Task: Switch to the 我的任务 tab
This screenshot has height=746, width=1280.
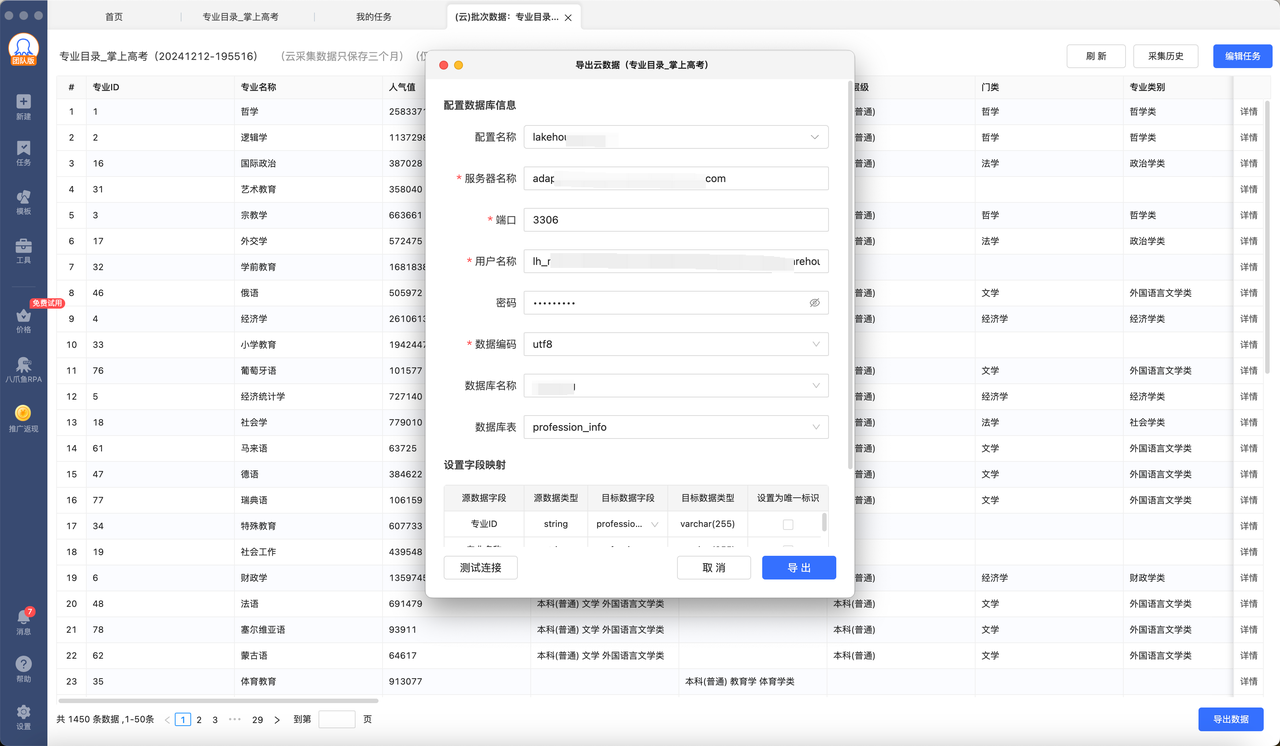Action: (374, 17)
